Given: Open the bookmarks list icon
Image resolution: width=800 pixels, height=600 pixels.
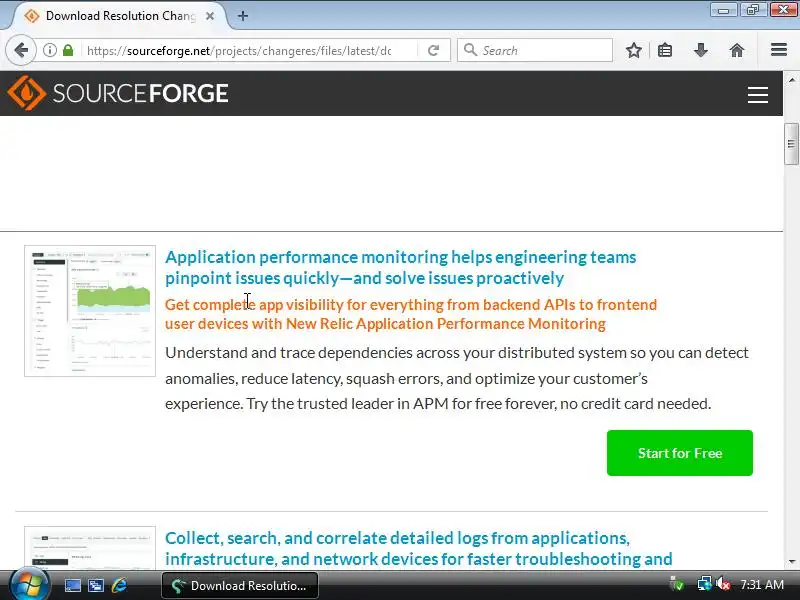Looking at the screenshot, I should coord(665,50).
